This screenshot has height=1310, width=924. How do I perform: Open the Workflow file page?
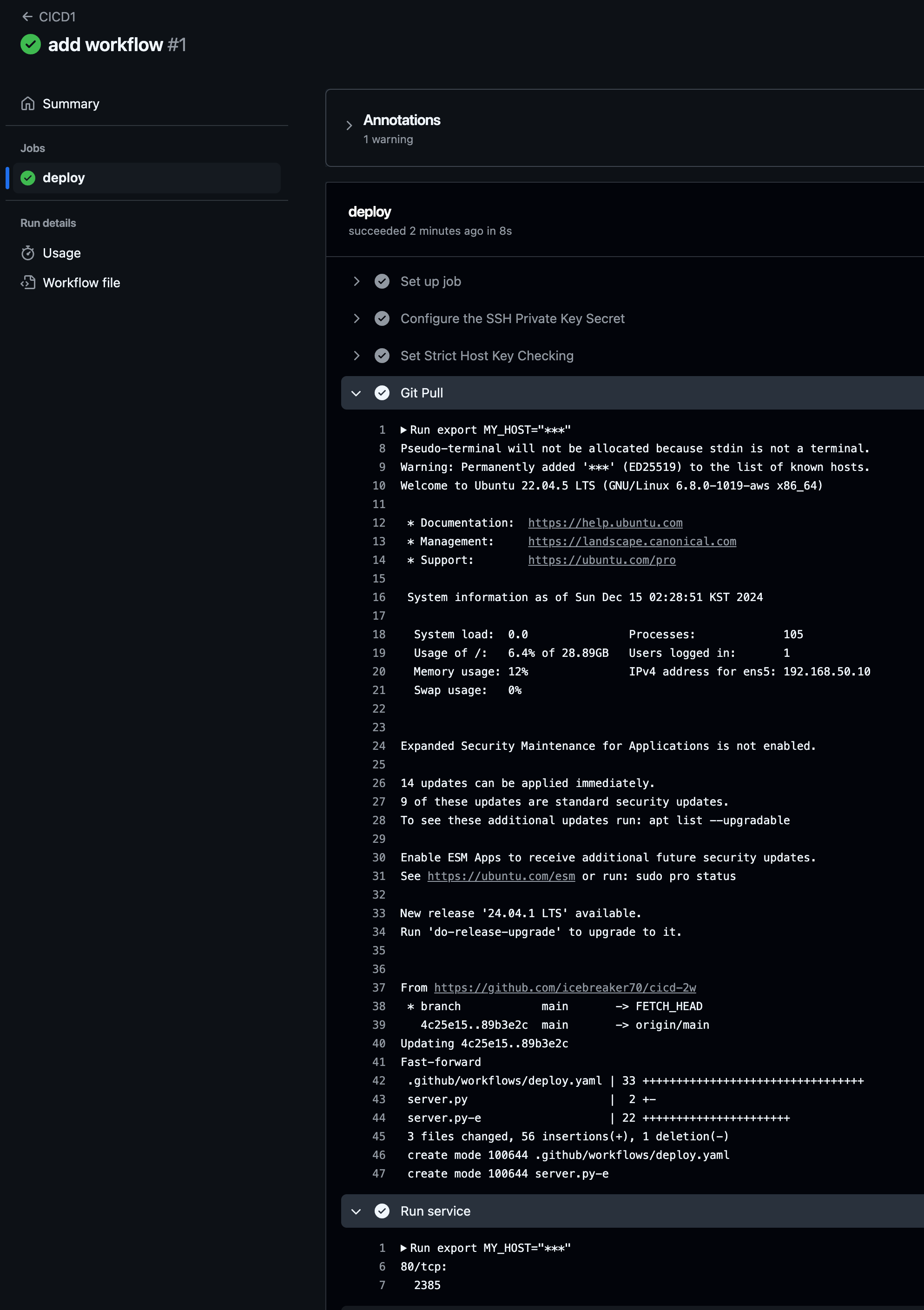click(x=81, y=283)
